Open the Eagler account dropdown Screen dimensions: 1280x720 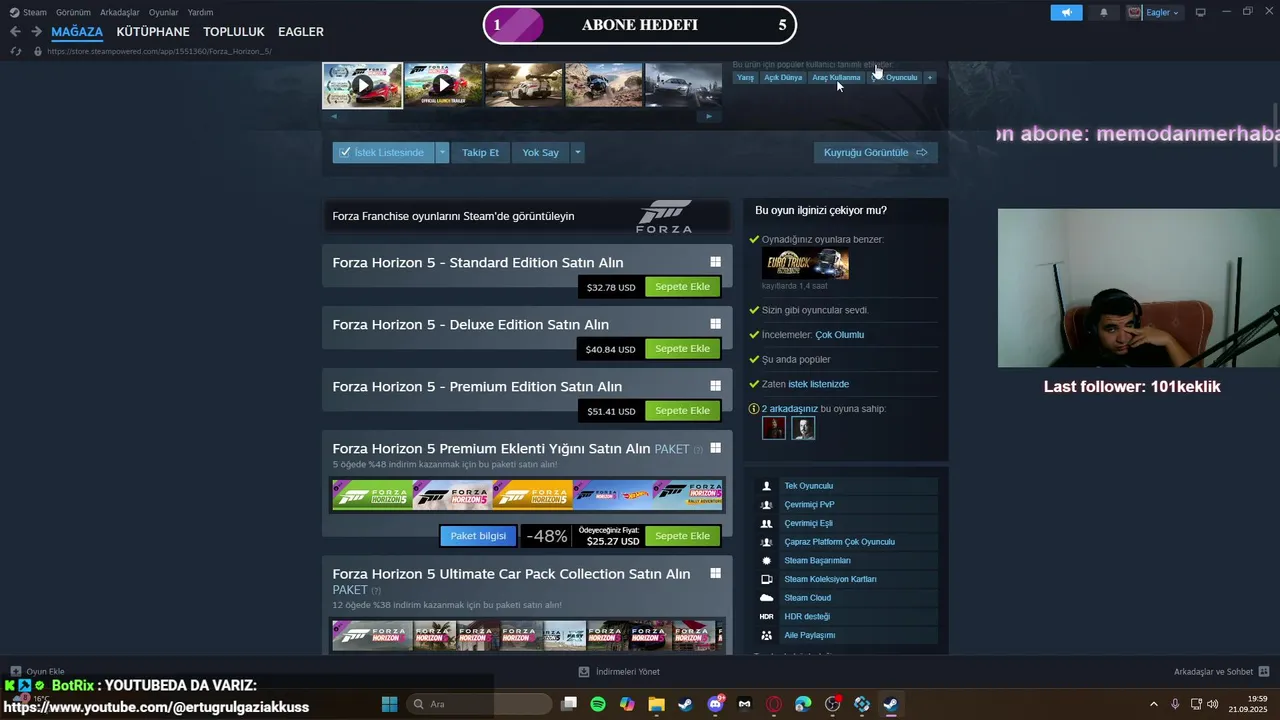click(x=1154, y=12)
